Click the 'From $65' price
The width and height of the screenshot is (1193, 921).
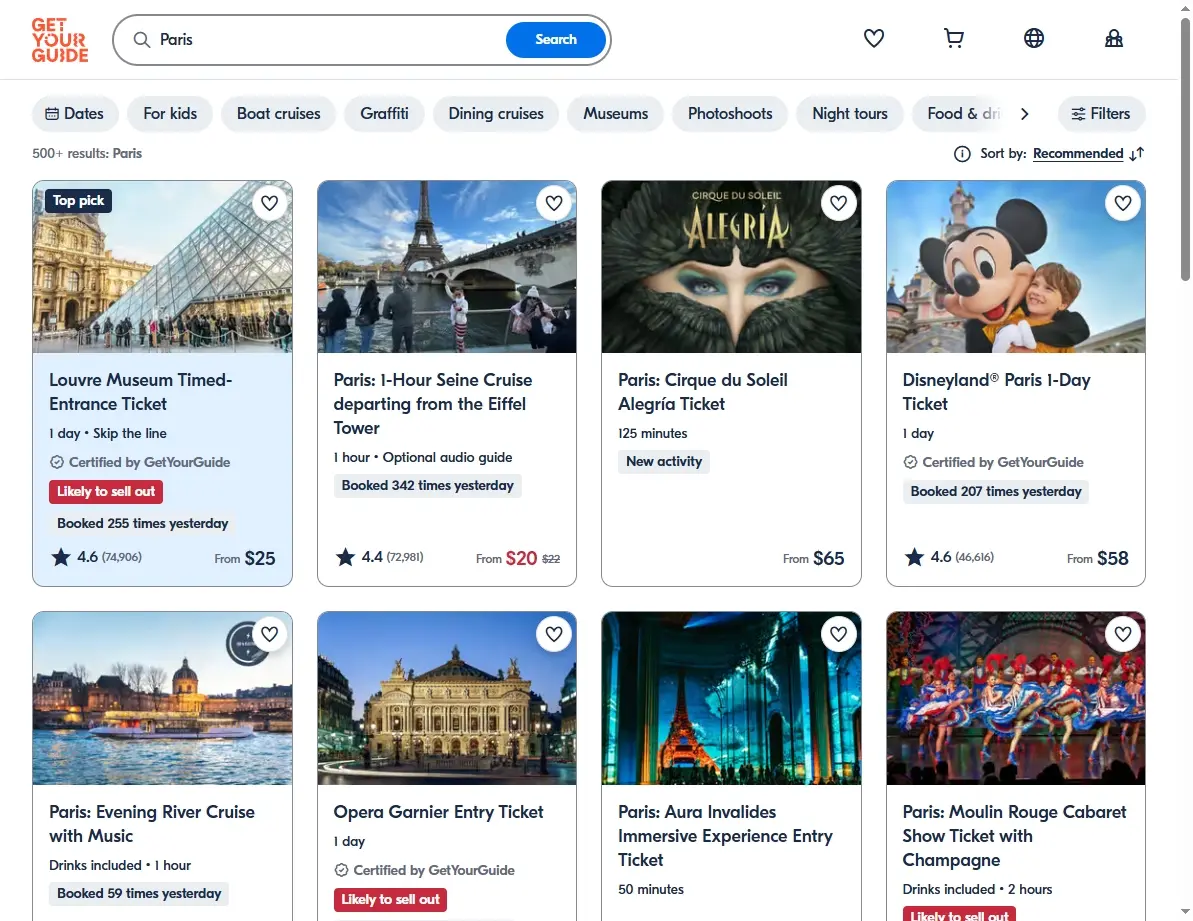pos(813,558)
